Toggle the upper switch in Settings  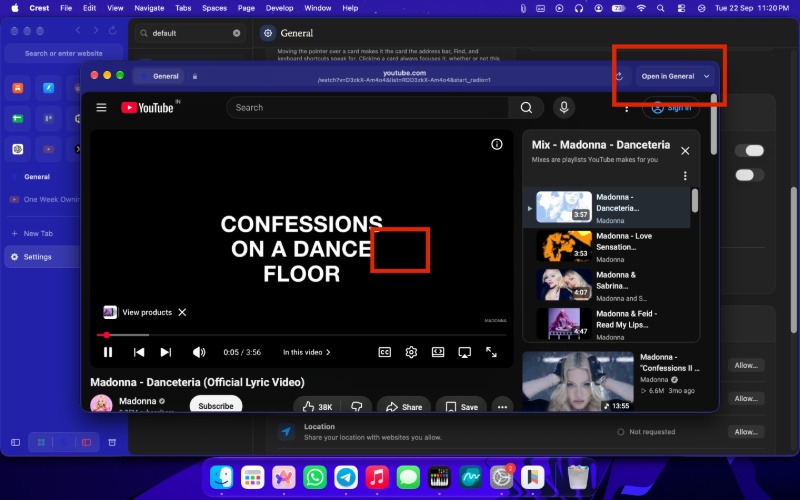[749, 151]
